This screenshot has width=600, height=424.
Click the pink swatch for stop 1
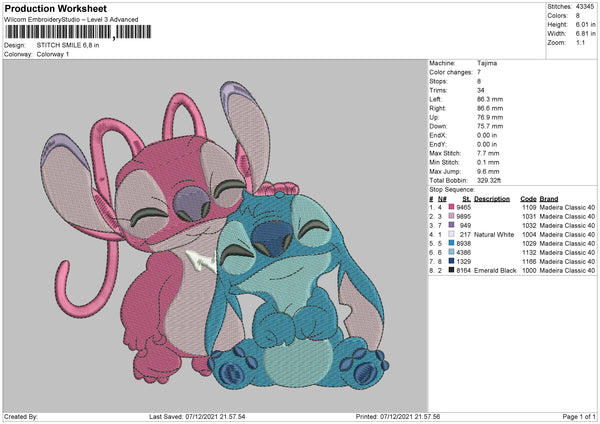[451, 207]
